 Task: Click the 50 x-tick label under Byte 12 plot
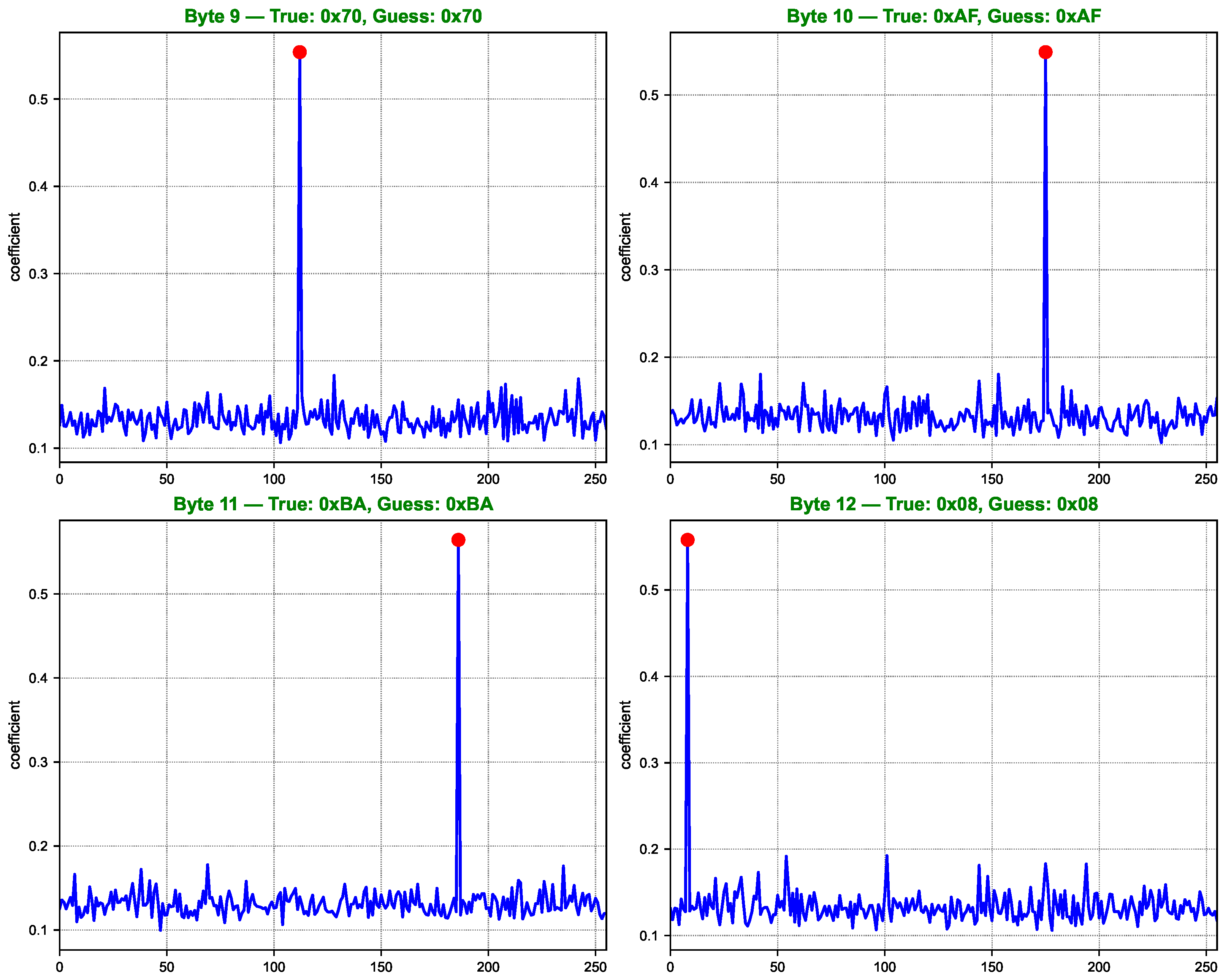[x=777, y=967]
